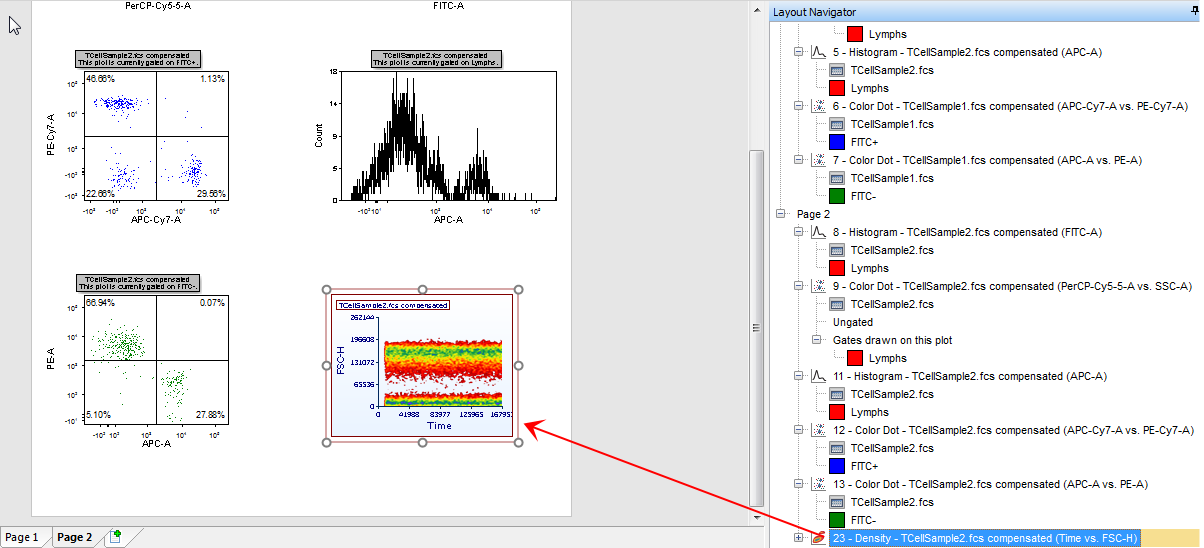Collapse the 8 - Histogram FITC-A node
Image resolution: width=1204 pixels, height=548 pixels.
point(798,232)
